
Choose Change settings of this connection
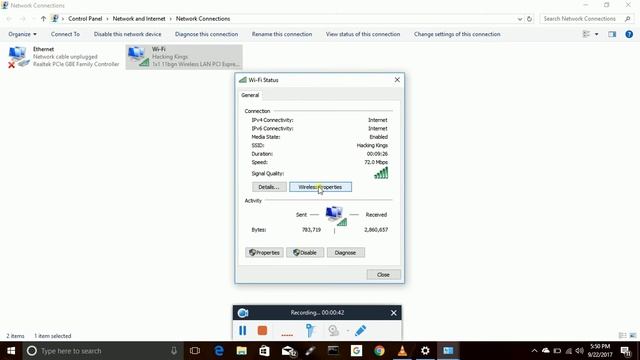457,34
